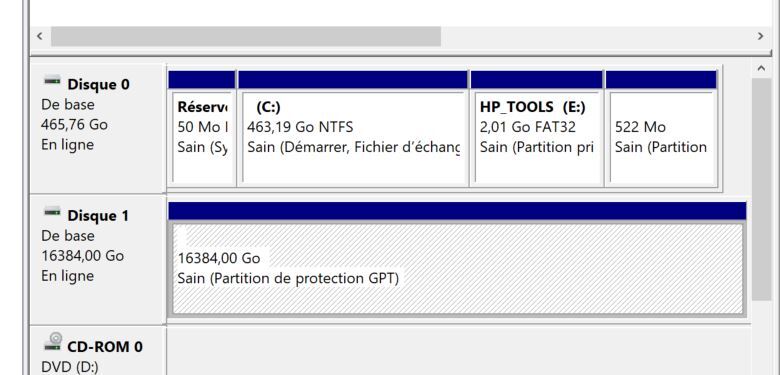Click the Disque 1 label panel
Image resolution: width=780 pixels, height=375 pixels.
click(x=98, y=259)
